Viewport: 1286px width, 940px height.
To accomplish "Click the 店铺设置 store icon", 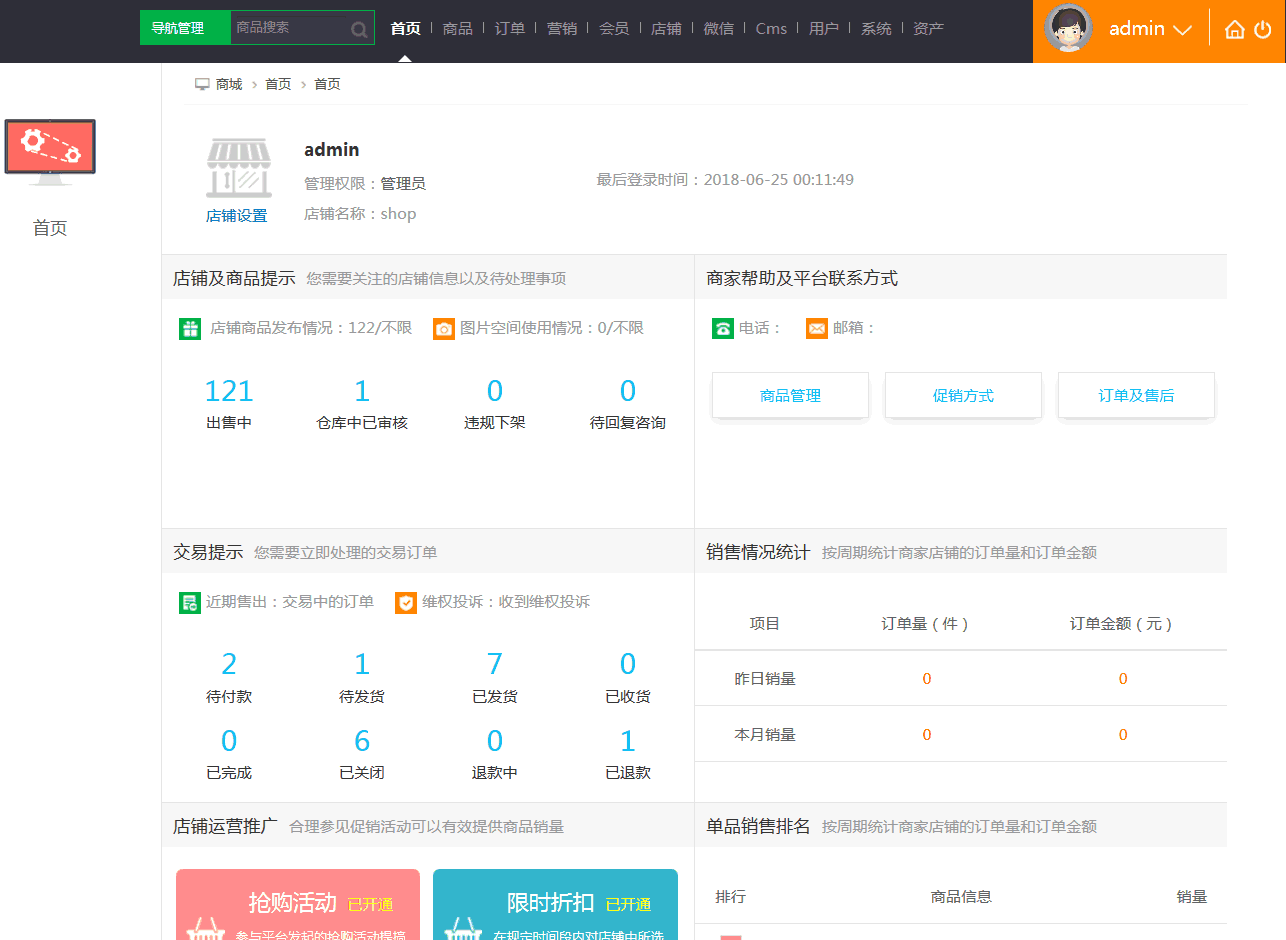I will 238,168.
